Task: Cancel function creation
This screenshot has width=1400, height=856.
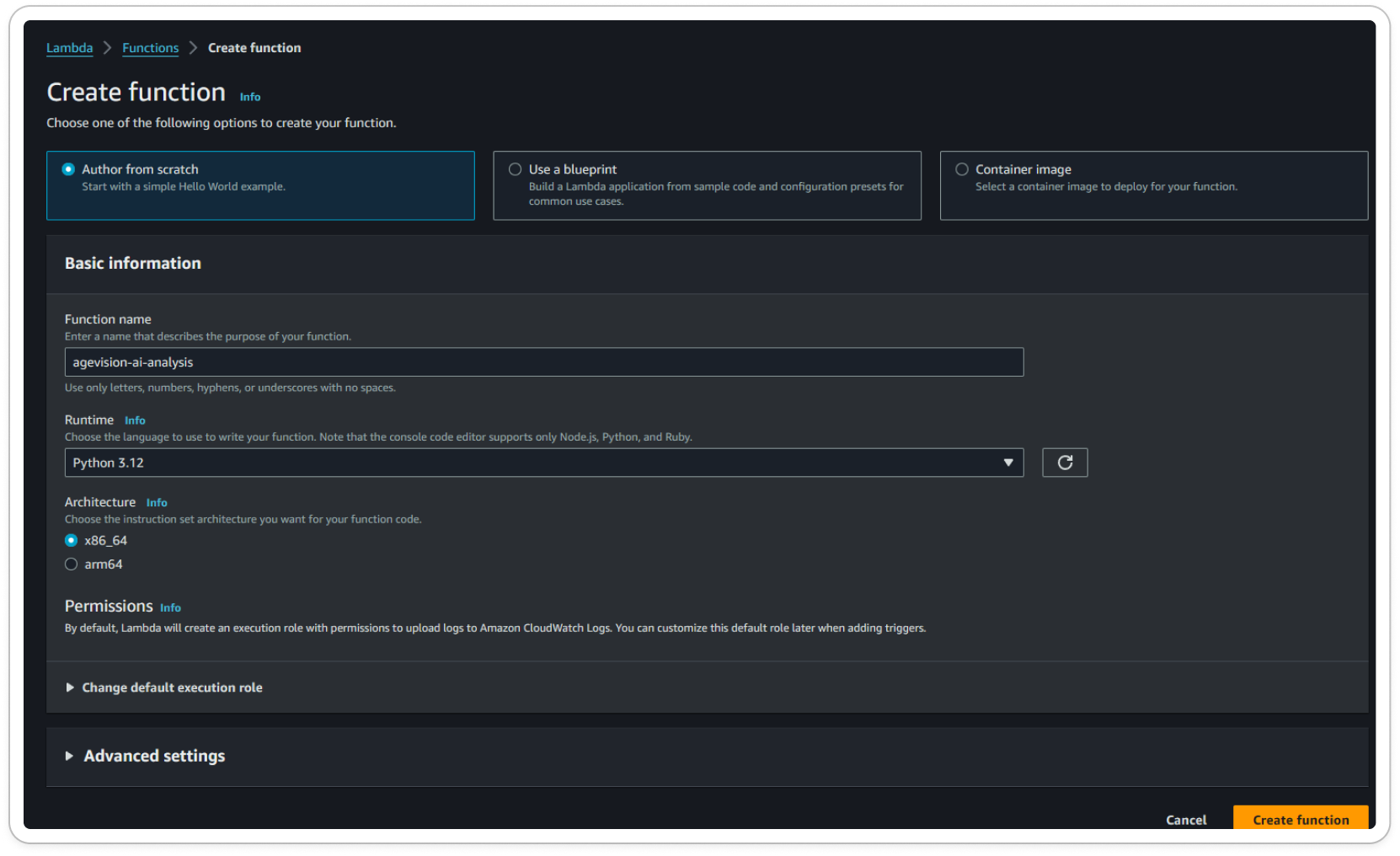Action: tap(1185, 819)
